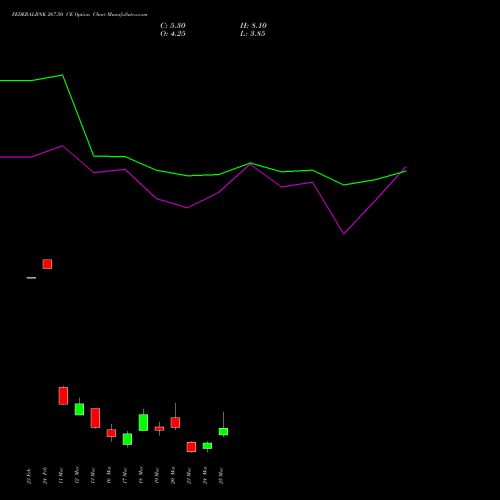Viewport: 500px width, 500px height.
Task: Click the 23 Feb date label
Action: pos(29,476)
